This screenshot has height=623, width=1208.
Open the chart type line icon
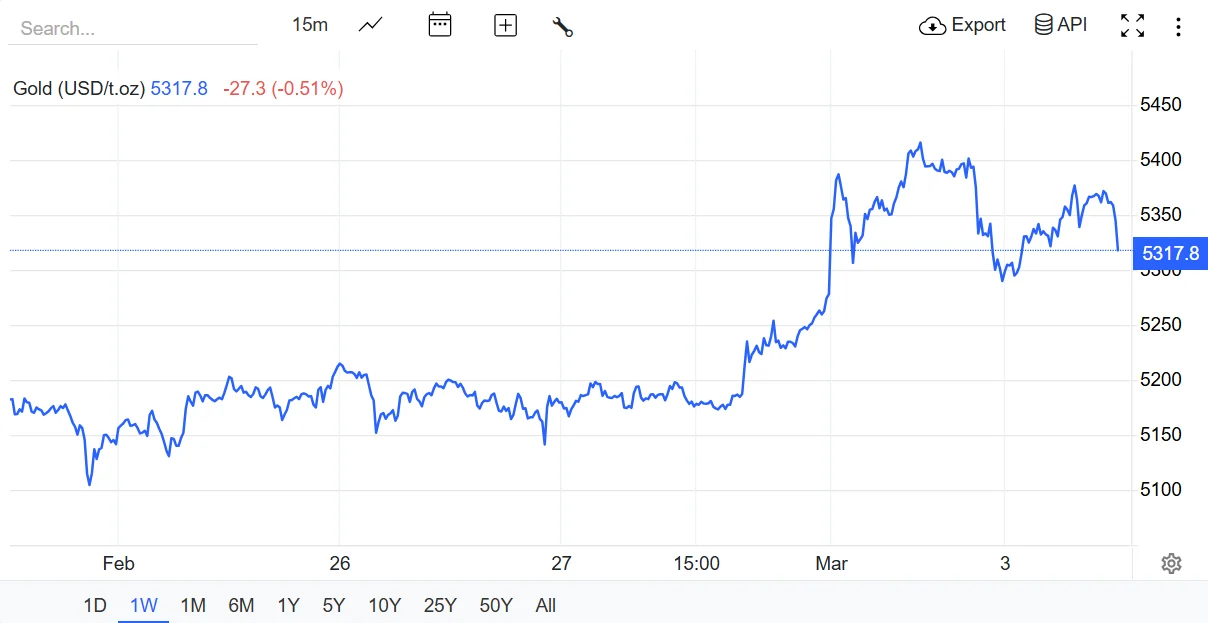click(370, 25)
